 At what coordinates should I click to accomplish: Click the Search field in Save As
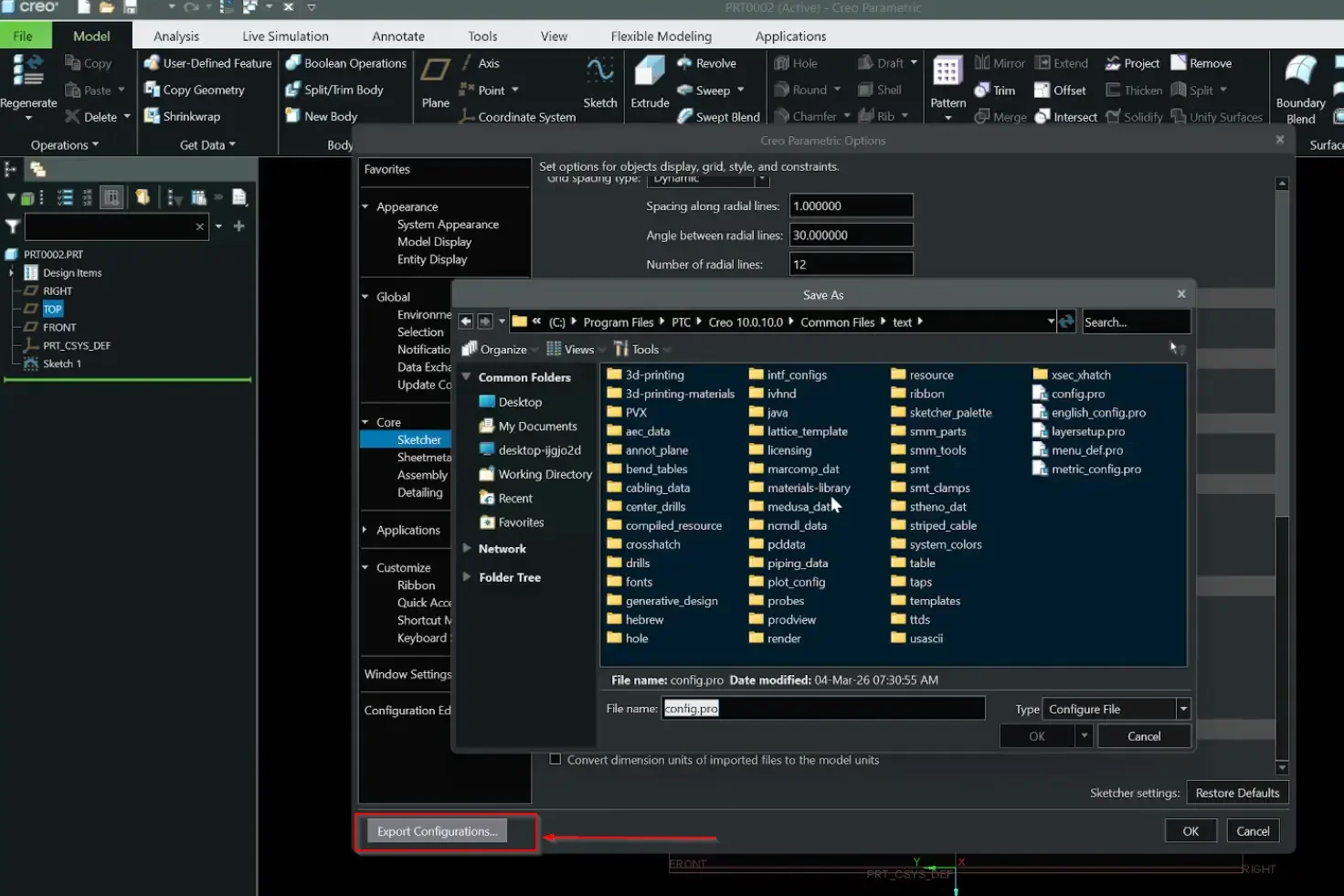1136,322
